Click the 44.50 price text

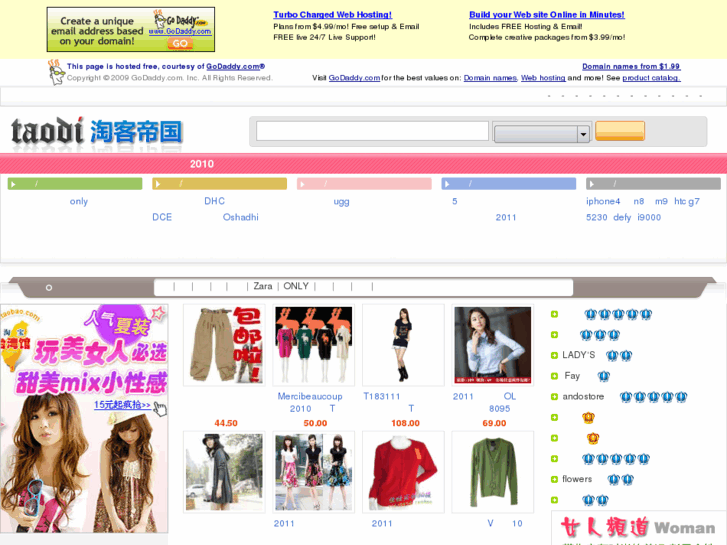tap(226, 423)
